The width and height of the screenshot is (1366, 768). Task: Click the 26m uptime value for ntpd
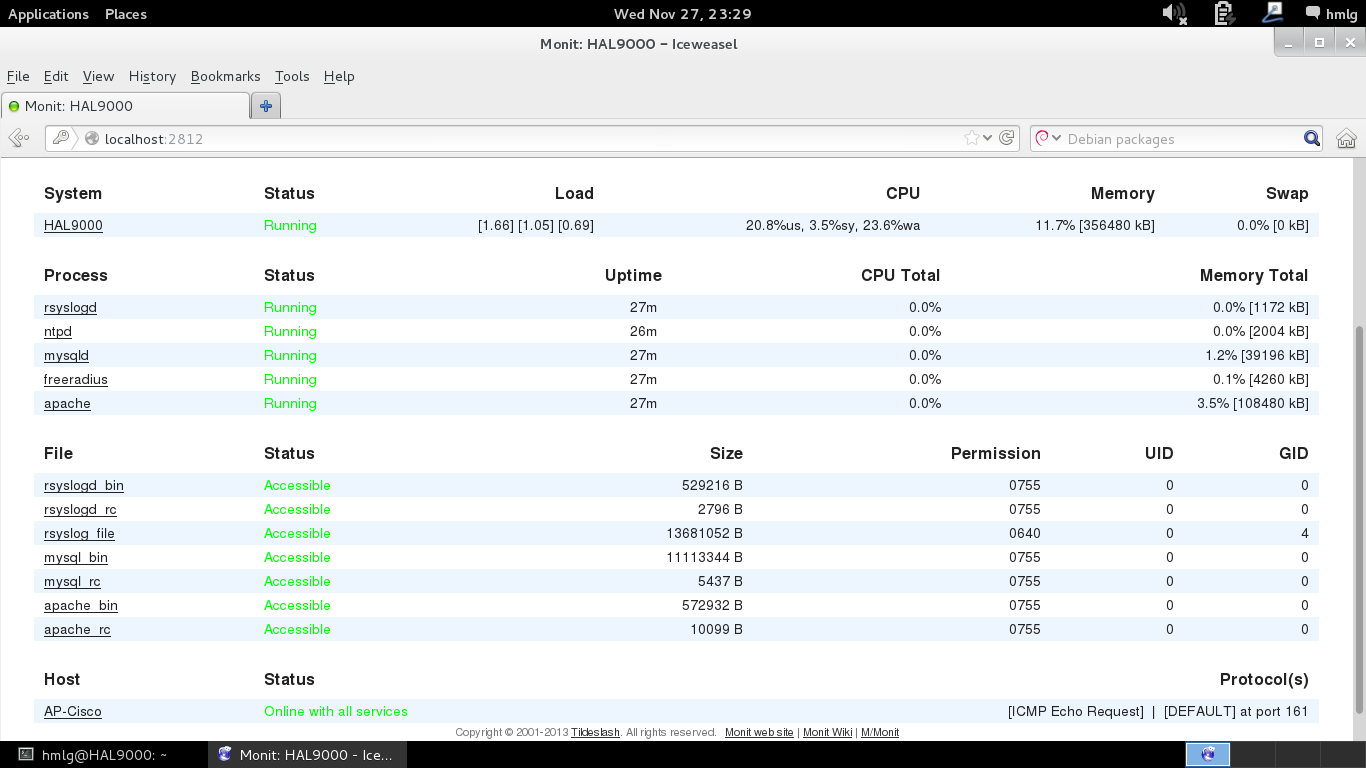643,331
